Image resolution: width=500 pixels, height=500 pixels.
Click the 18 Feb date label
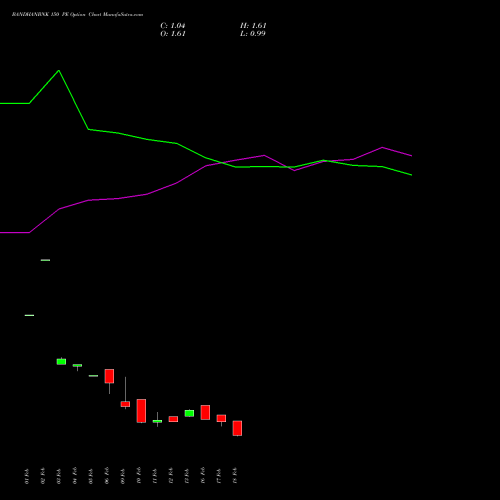pos(235,476)
